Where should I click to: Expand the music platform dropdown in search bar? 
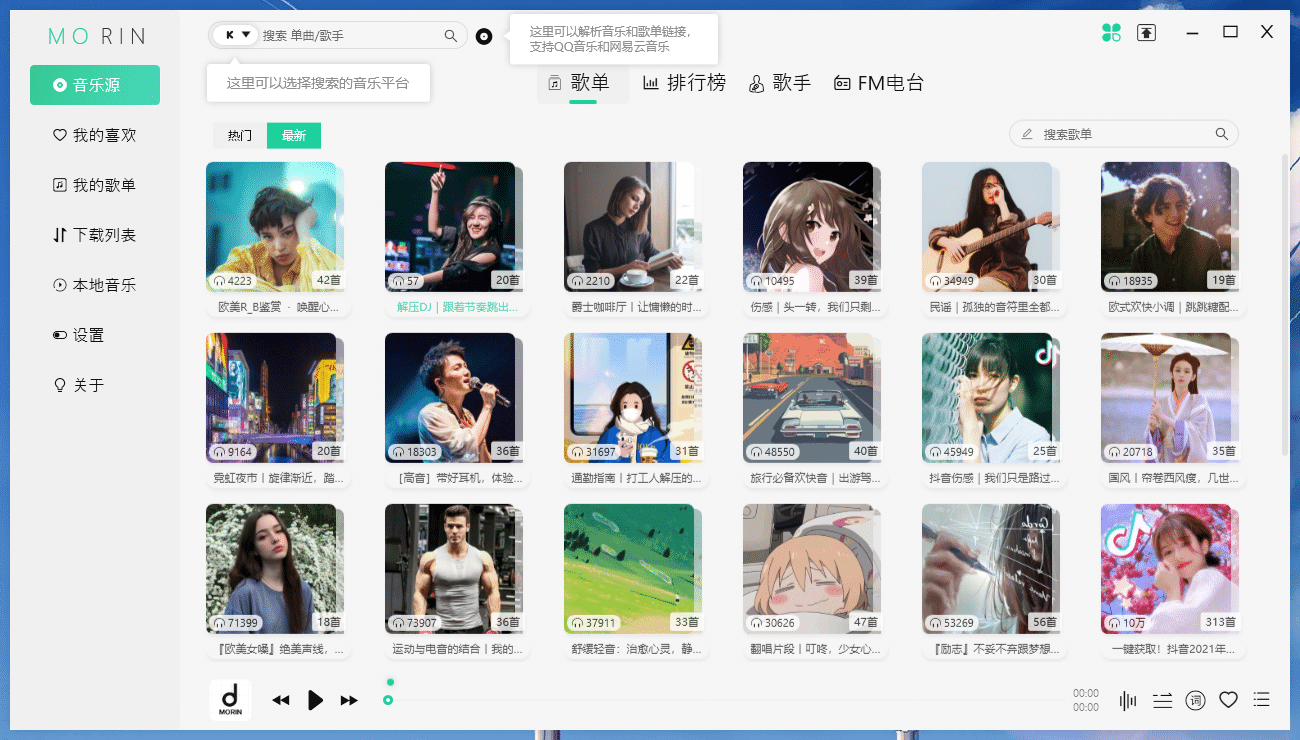(237, 35)
